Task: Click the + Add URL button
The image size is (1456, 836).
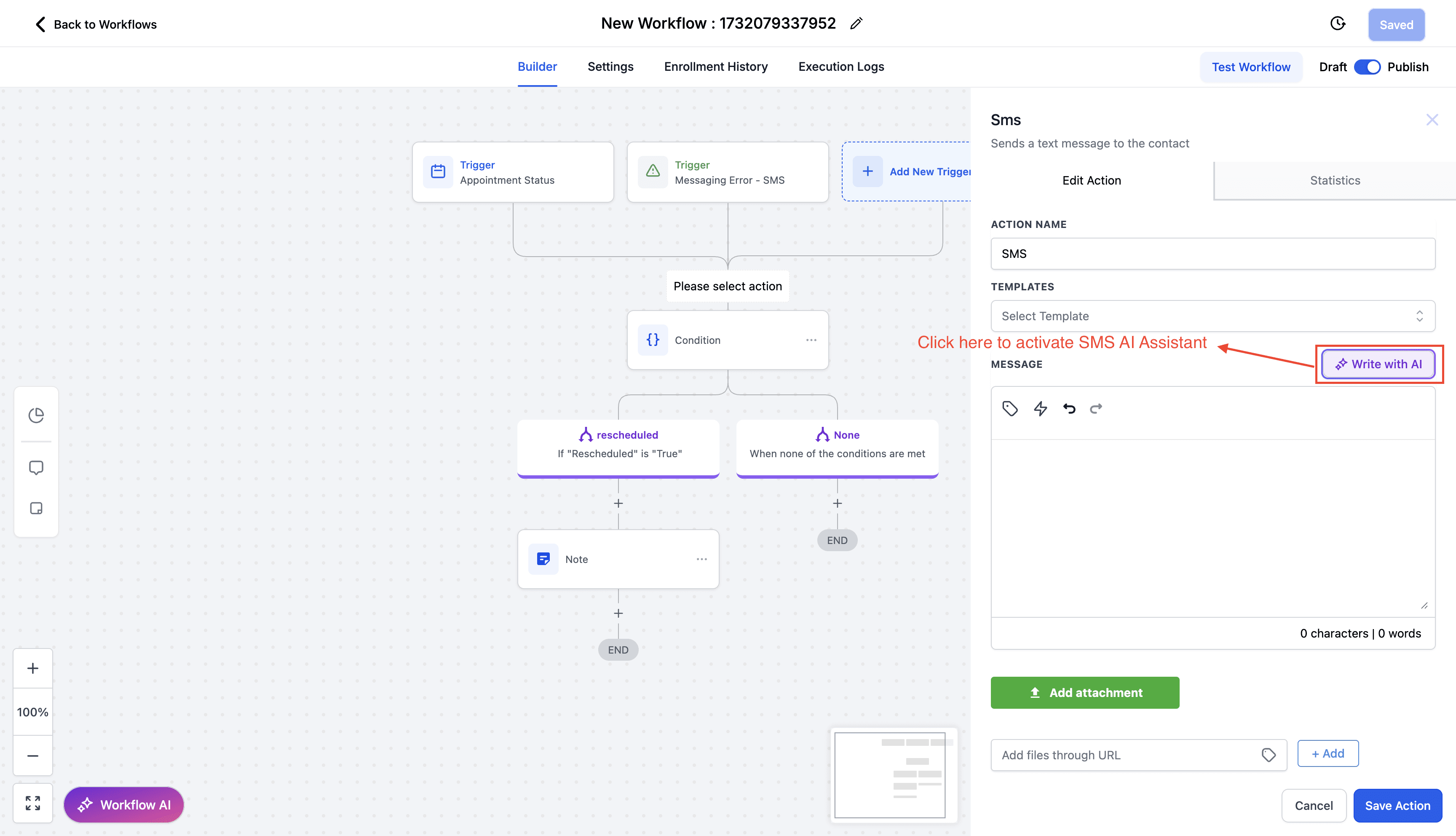Action: 1328,753
